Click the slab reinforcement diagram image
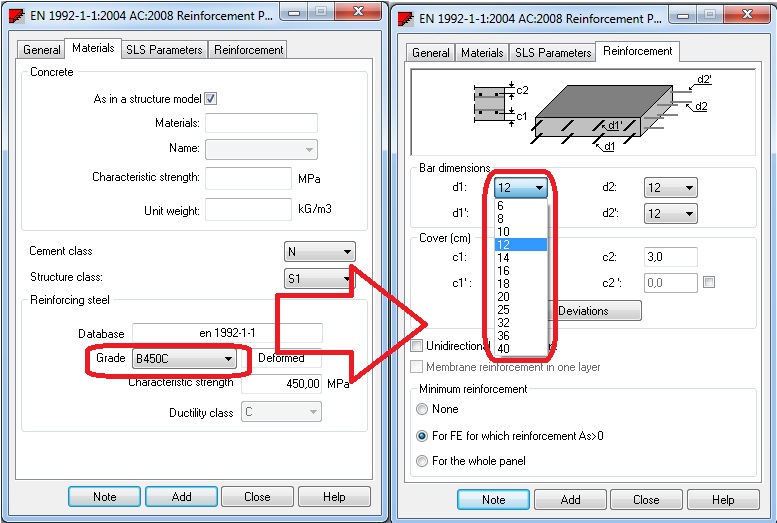 pyautogui.click(x=583, y=112)
